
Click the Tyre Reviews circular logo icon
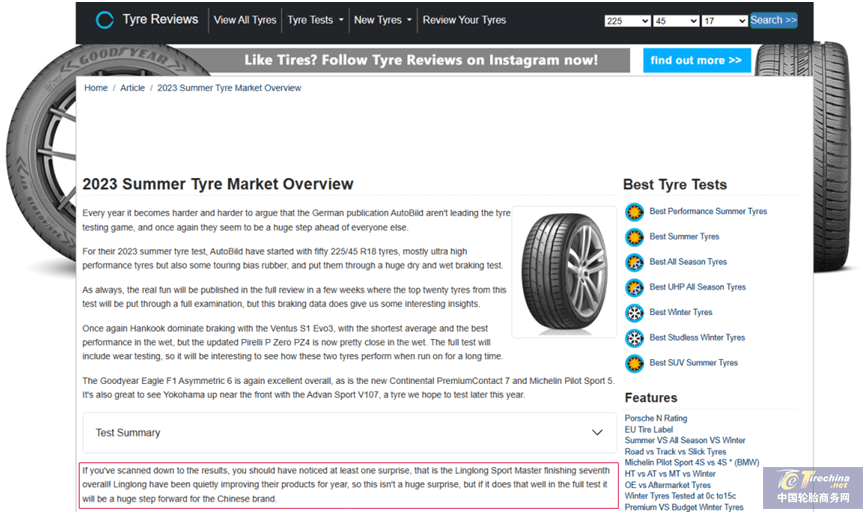click(105, 20)
